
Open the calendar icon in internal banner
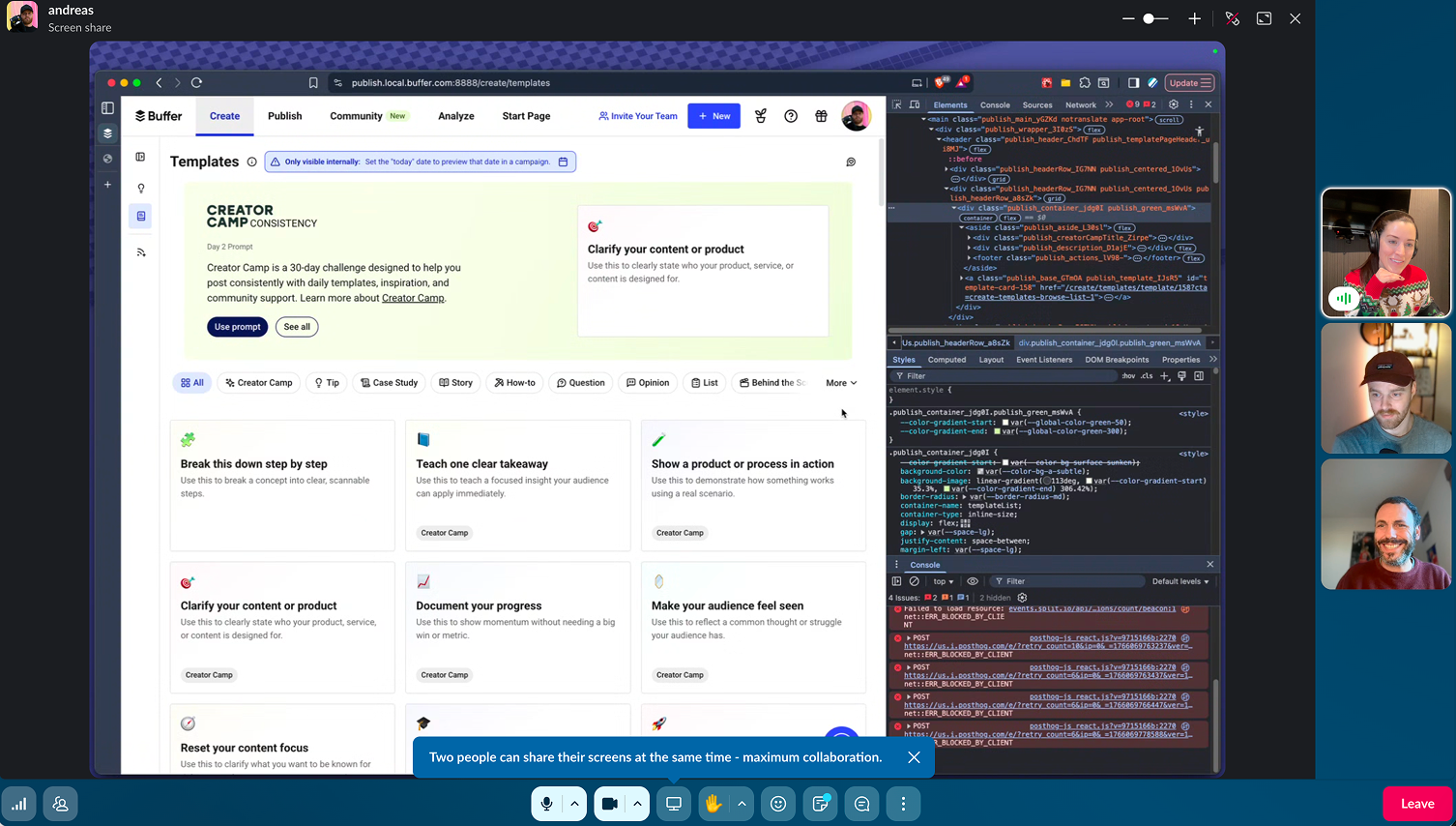point(564,162)
